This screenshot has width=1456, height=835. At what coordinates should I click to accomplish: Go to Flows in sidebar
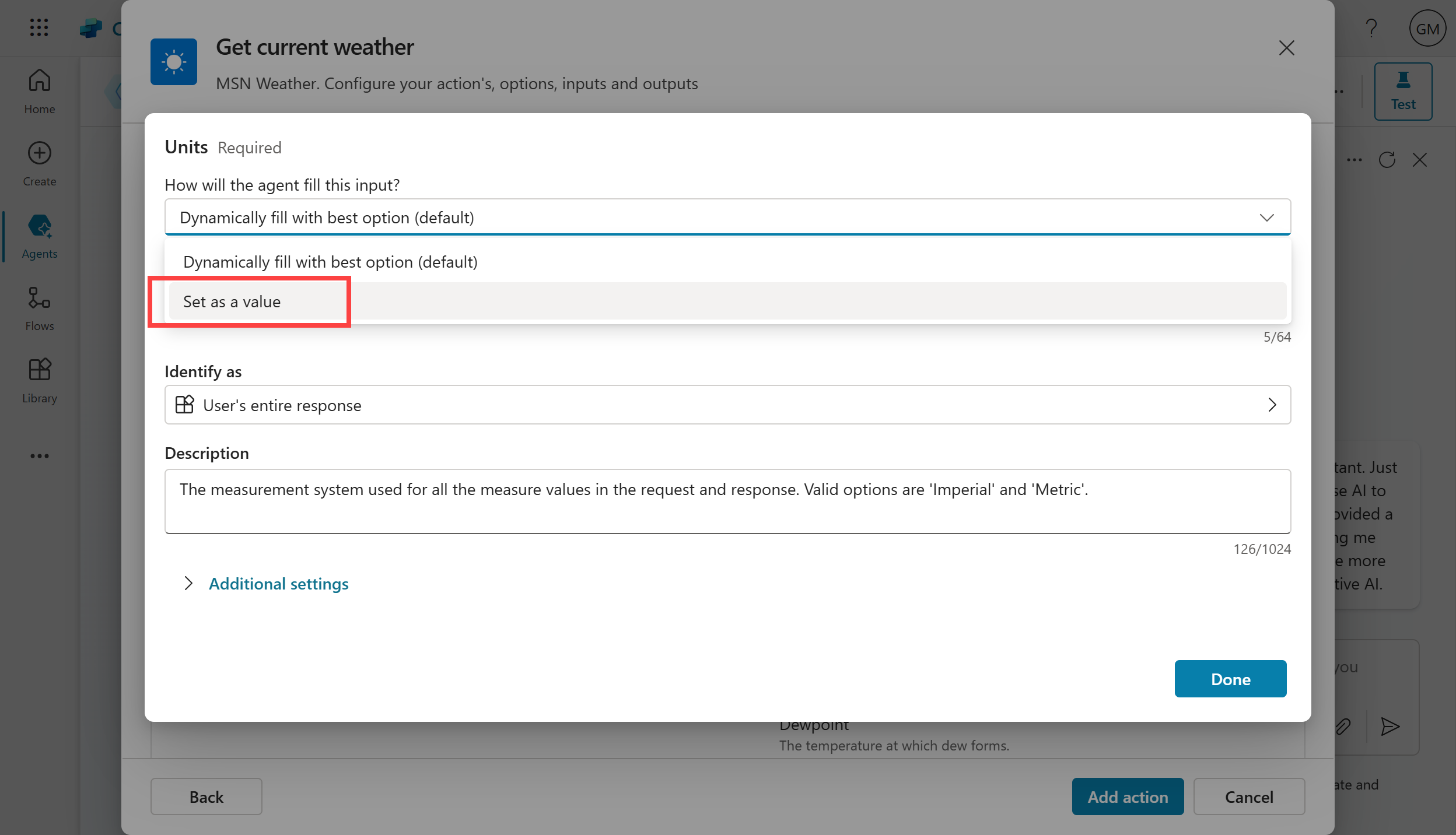[x=39, y=307]
